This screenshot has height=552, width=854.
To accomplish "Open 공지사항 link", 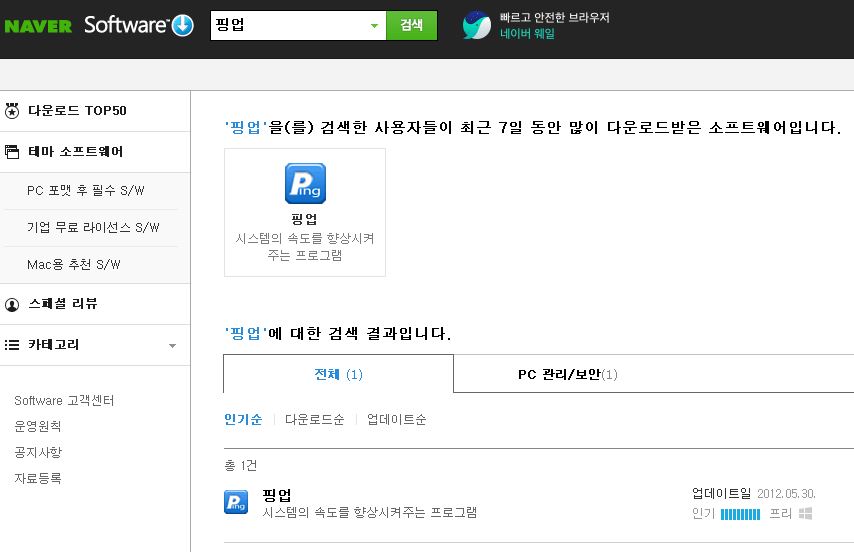I will coord(38,452).
